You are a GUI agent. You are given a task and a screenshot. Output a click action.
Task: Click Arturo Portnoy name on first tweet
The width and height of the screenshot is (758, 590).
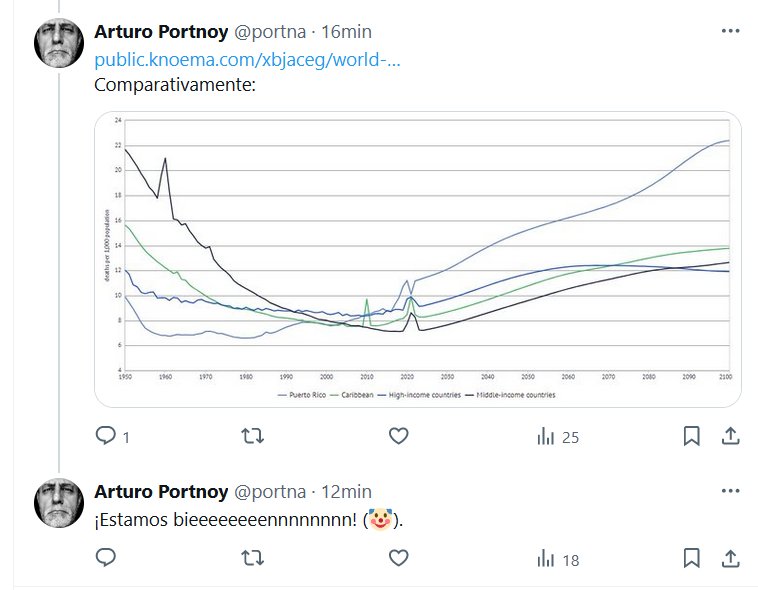tap(159, 31)
